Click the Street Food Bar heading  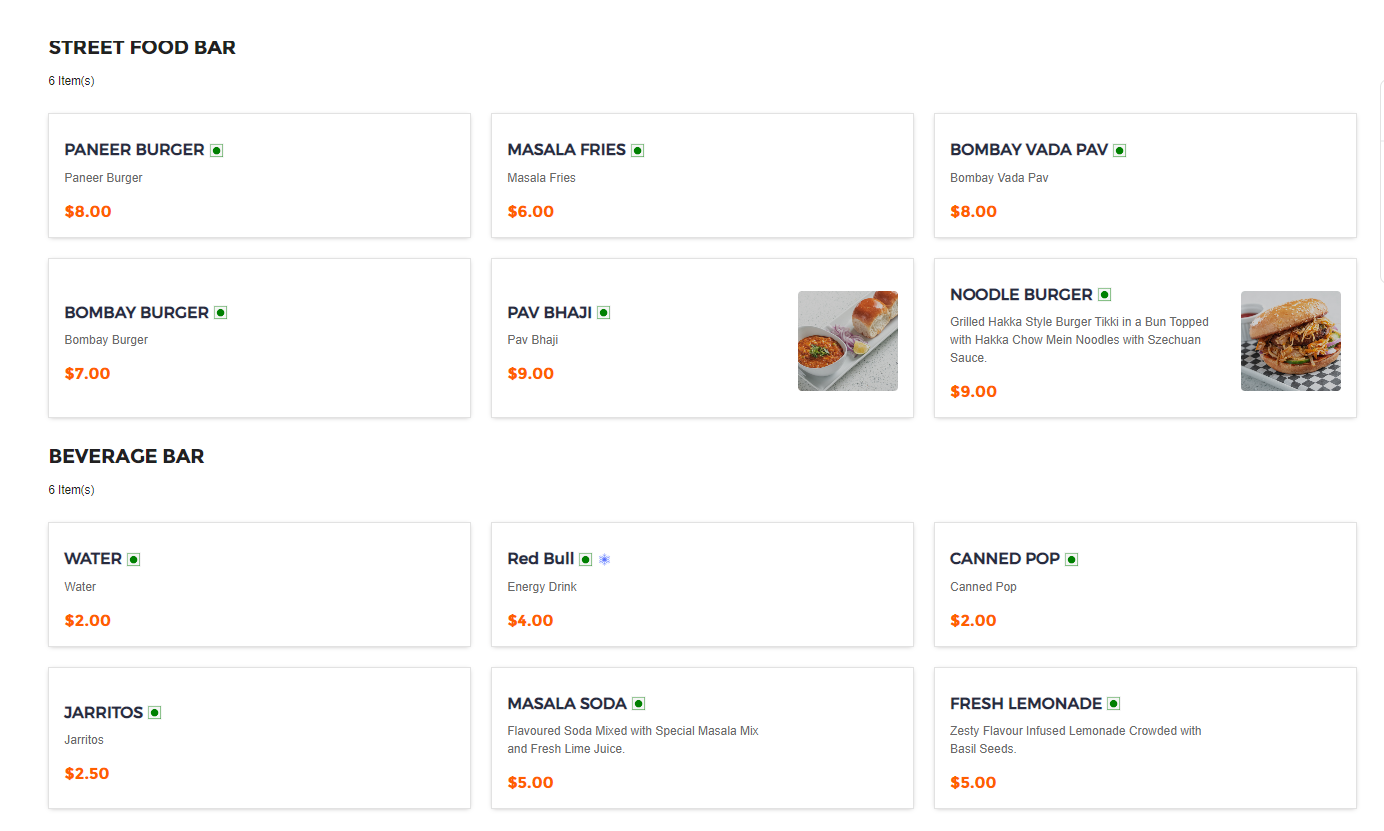142,48
